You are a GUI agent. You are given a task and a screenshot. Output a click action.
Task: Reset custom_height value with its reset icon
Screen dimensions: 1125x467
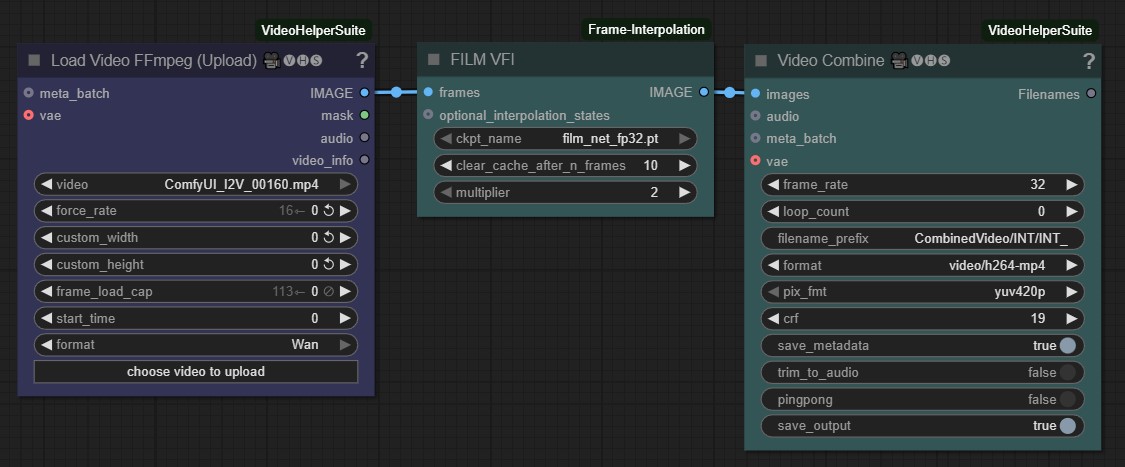[x=329, y=264]
